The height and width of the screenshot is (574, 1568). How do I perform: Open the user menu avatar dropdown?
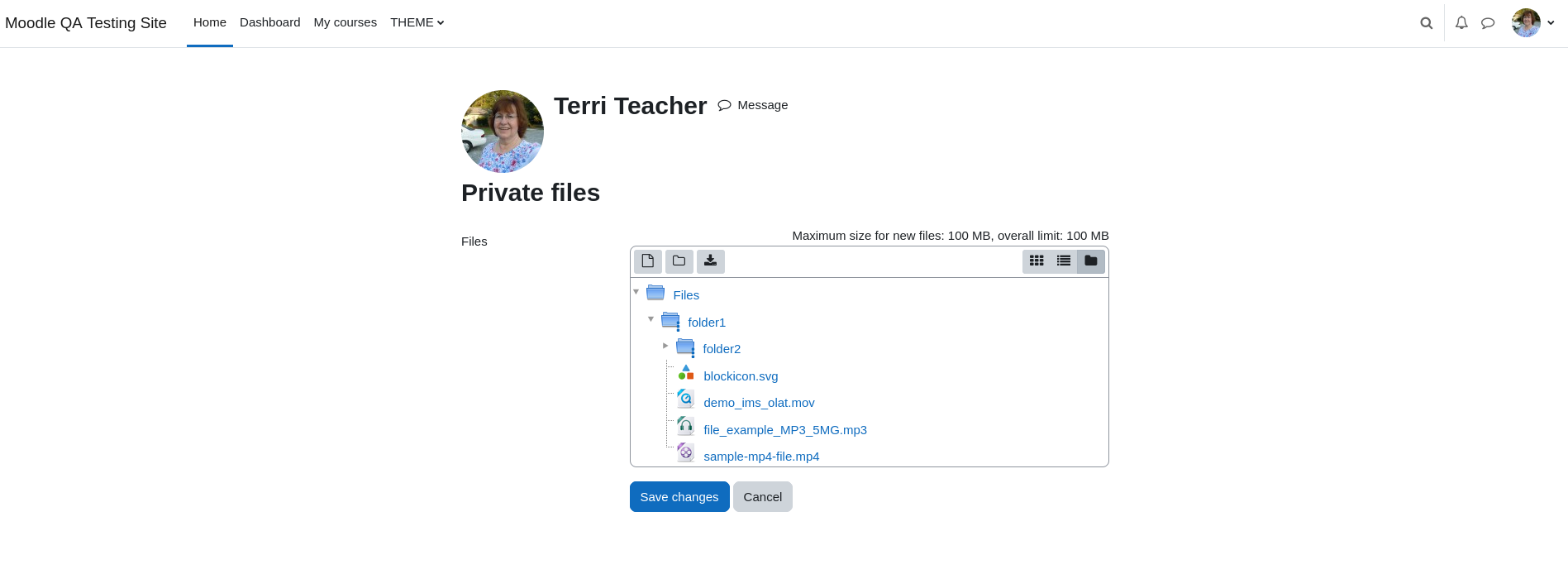pyautogui.click(x=1533, y=23)
